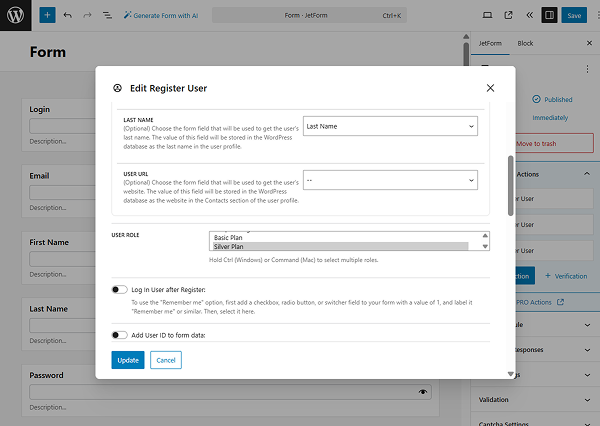This screenshot has width=600, height=426.
Task: Toggle the settings sidebar panel icon
Action: point(549,15)
